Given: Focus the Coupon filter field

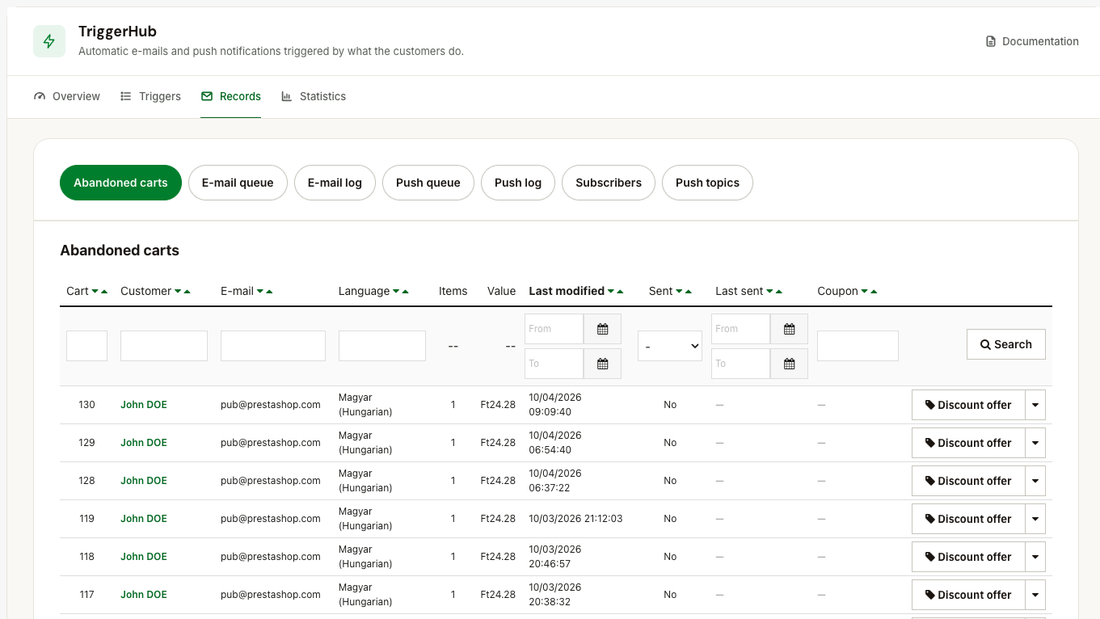Looking at the screenshot, I should (x=858, y=346).
